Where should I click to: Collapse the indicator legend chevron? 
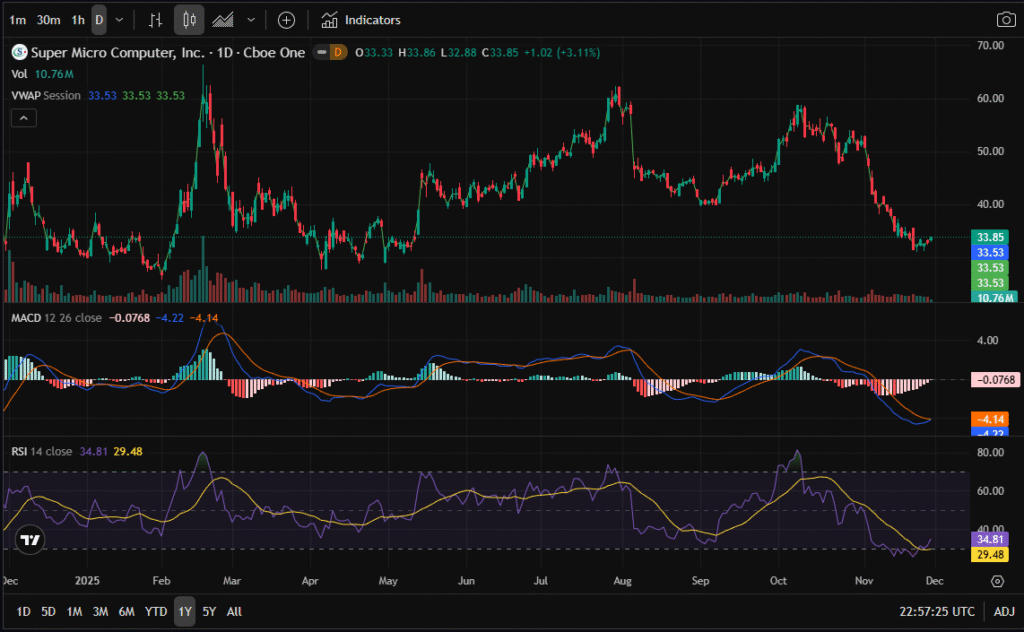(x=23, y=118)
